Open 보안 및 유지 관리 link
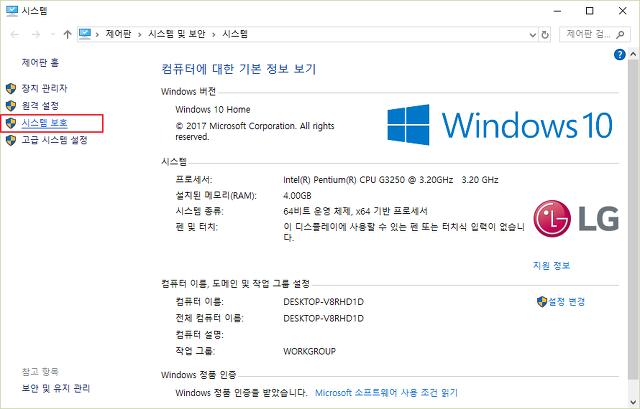640x409 pixels. pos(56,388)
